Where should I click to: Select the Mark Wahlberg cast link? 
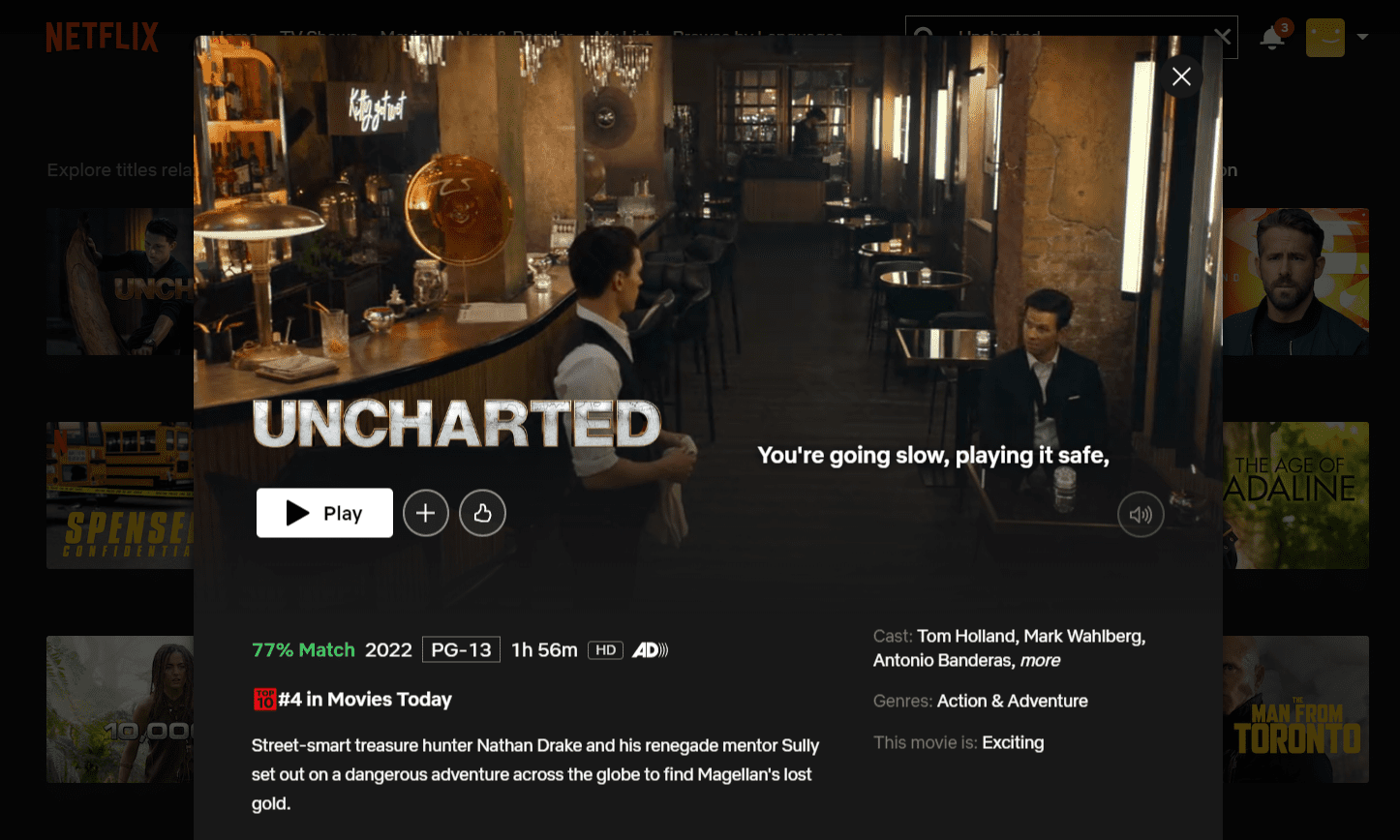(1085, 636)
